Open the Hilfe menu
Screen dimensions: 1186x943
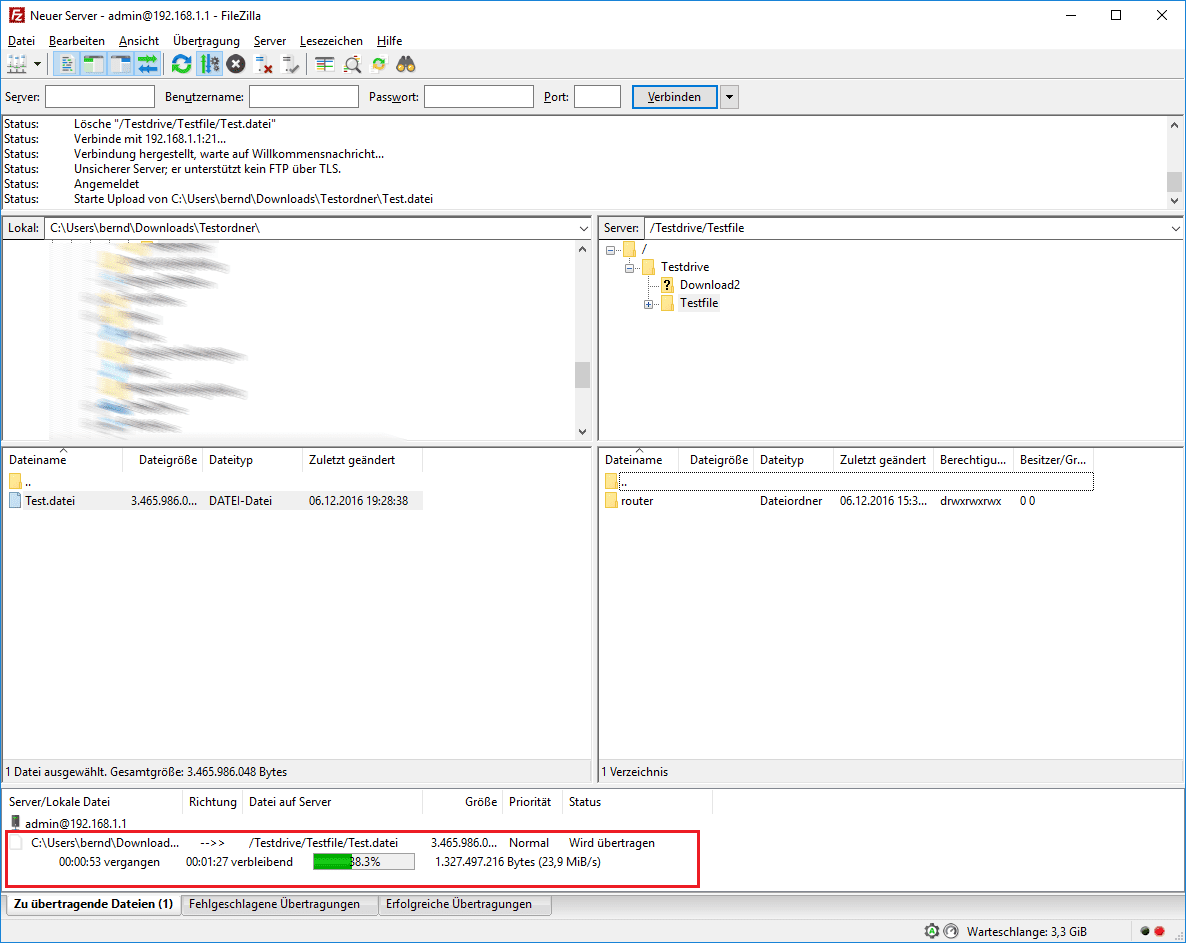[390, 41]
